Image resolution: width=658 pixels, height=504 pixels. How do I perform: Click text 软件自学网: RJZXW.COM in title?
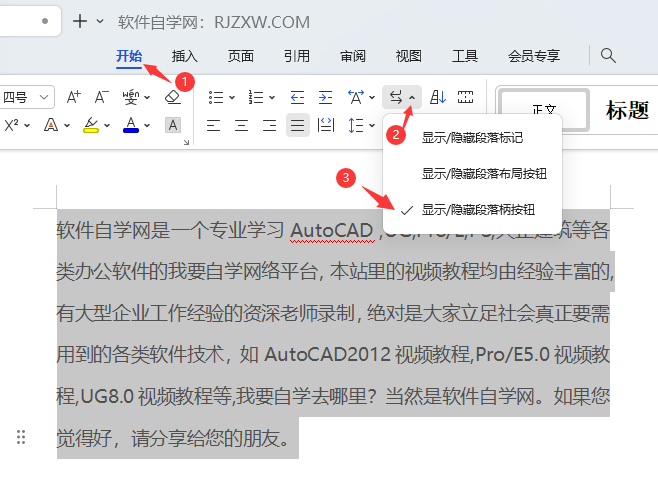[x=214, y=22]
